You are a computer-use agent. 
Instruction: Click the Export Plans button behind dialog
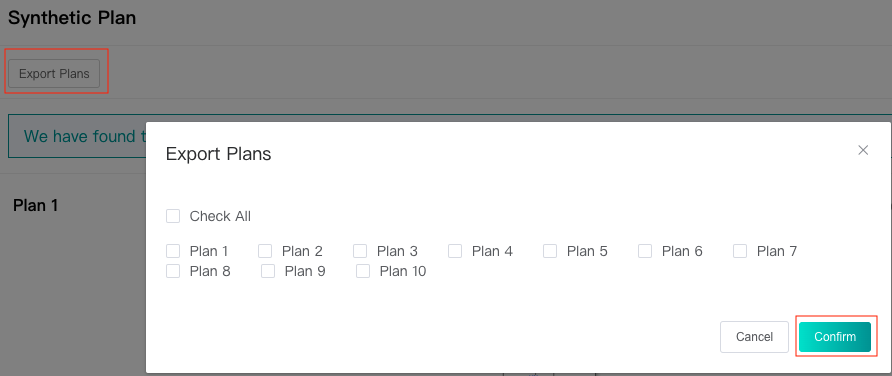[54, 73]
